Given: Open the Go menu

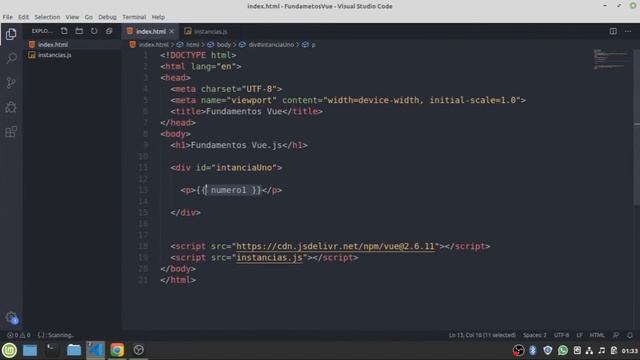Looking at the screenshot, I should 89,17.
